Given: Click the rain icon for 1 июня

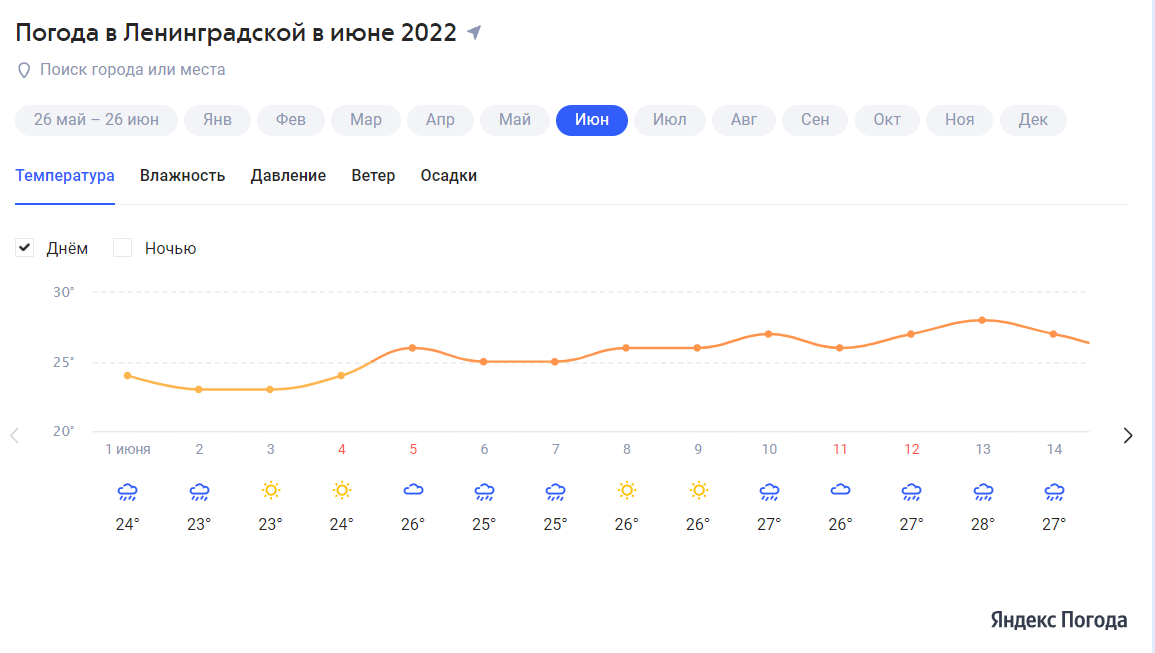Looking at the screenshot, I should pyautogui.click(x=127, y=492).
